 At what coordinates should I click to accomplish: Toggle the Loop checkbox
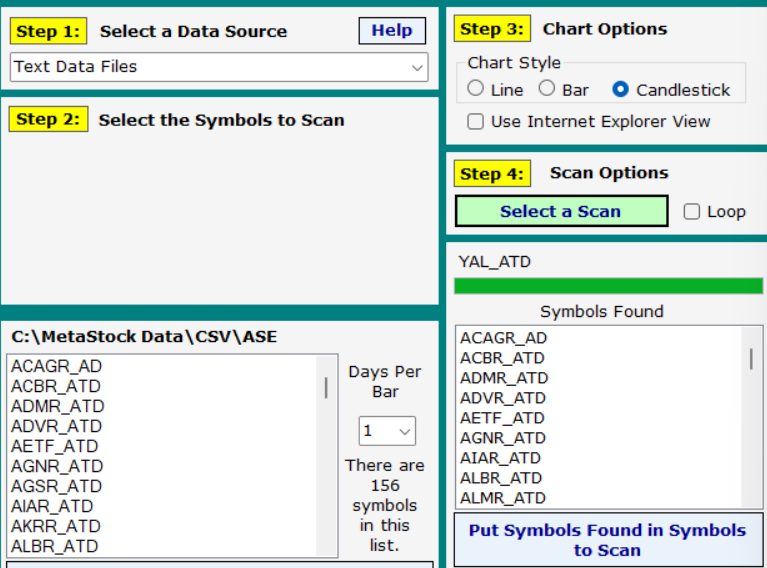click(691, 212)
